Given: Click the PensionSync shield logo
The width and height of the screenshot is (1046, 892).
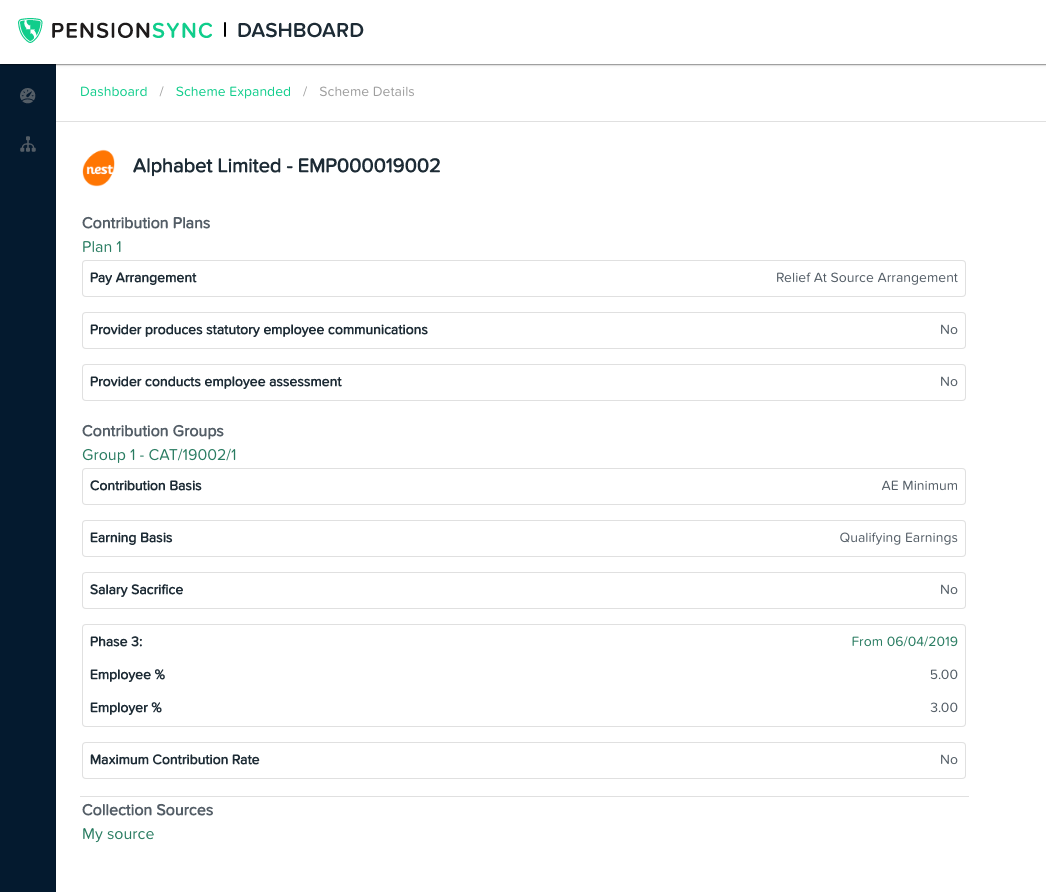Looking at the screenshot, I should pos(30,30).
